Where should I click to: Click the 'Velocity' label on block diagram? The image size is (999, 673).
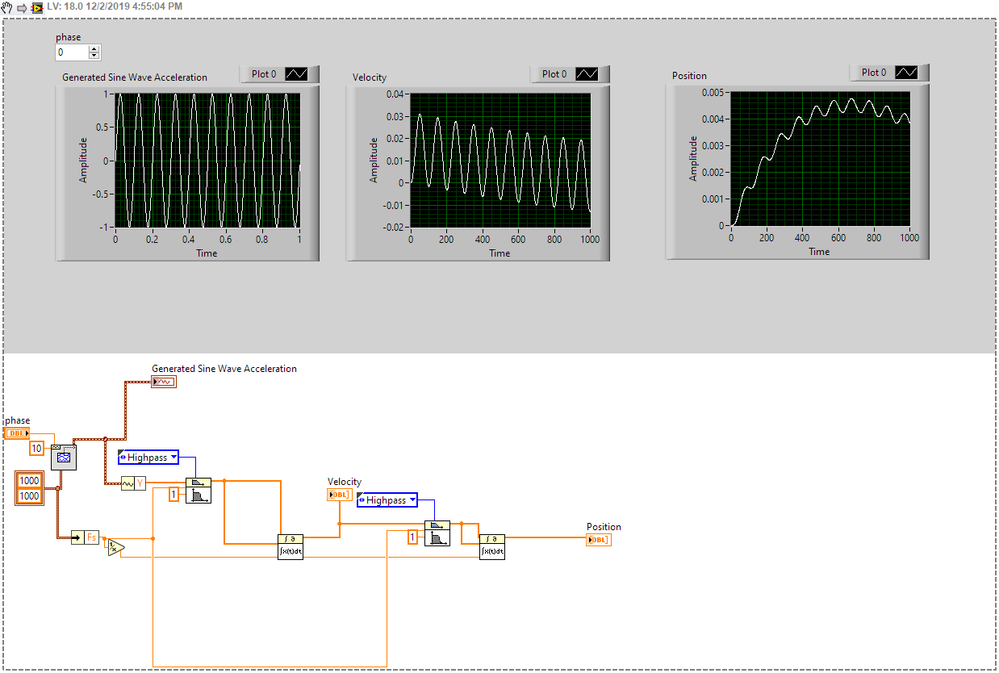click(344, 482)
